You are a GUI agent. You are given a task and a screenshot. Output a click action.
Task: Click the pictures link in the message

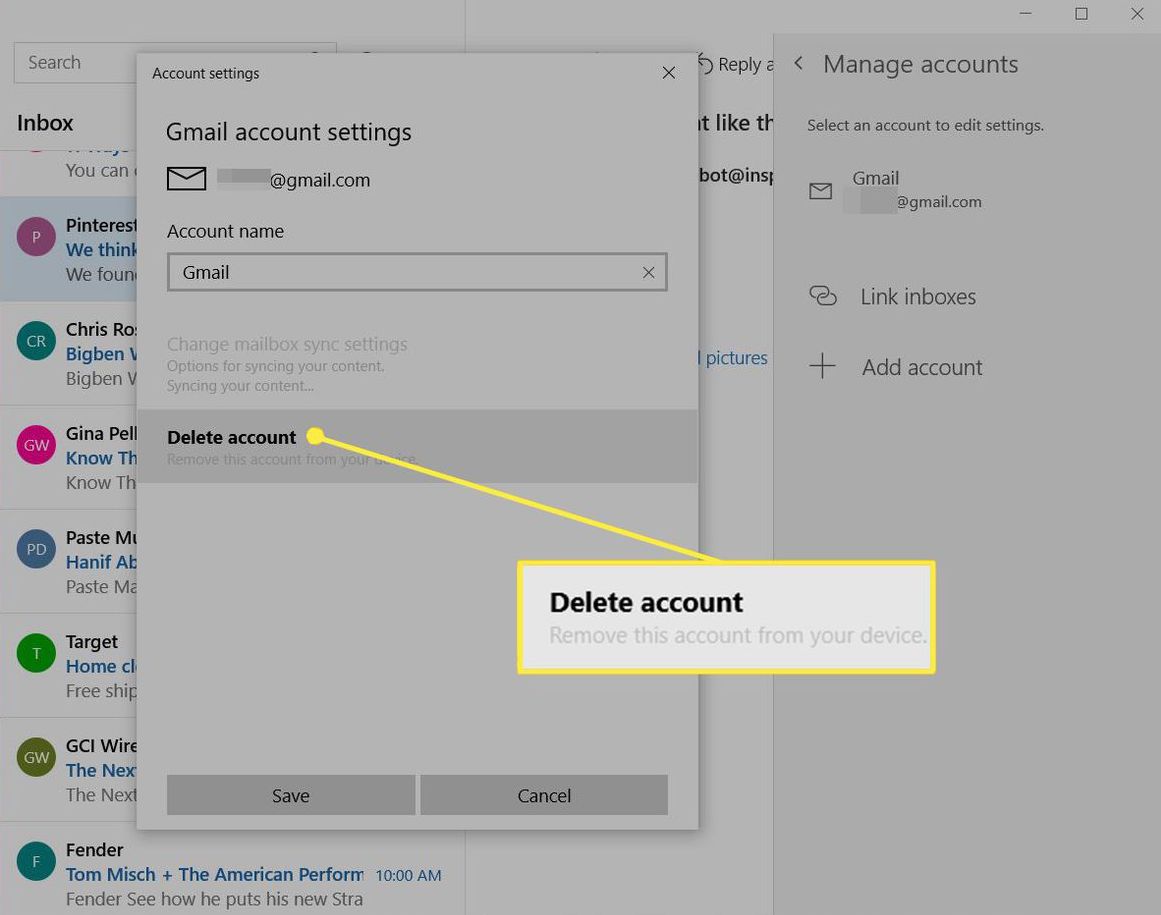pyautogui.click(x=736, y=358)
